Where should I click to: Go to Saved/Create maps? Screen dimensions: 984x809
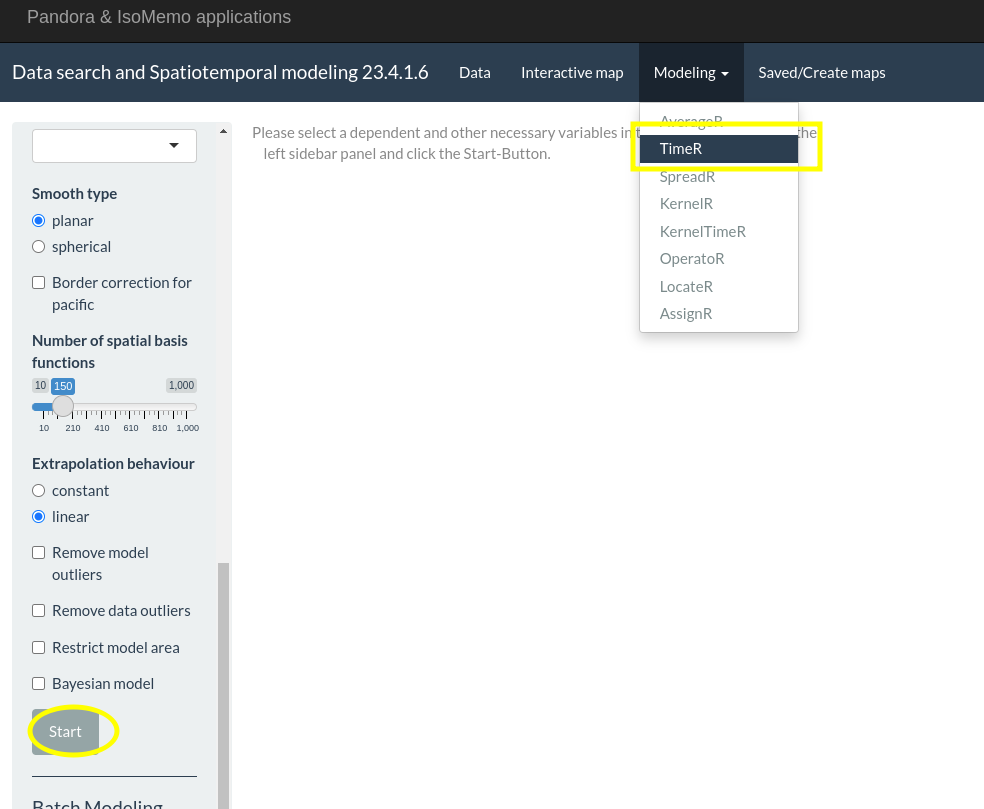click(821, 72)
